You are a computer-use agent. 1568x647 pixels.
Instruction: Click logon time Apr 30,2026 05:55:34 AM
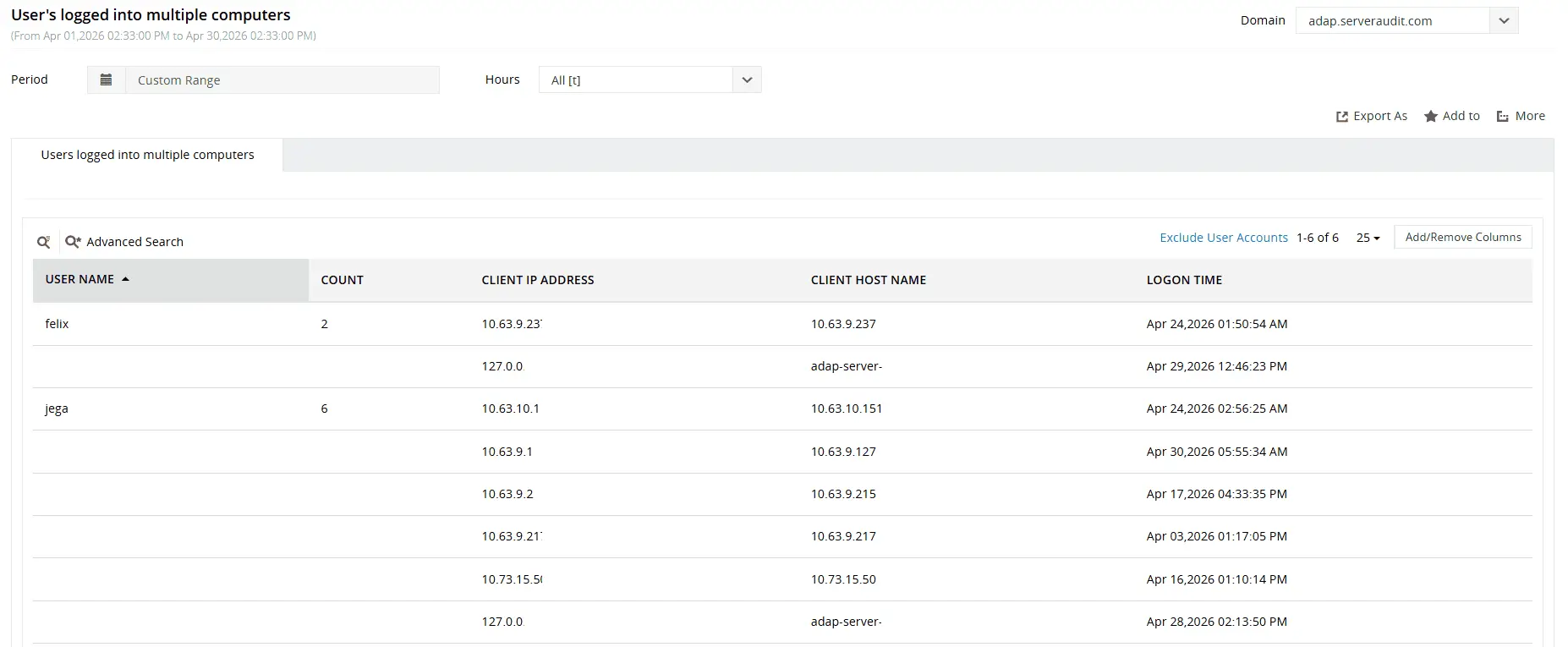point(1217,452)
